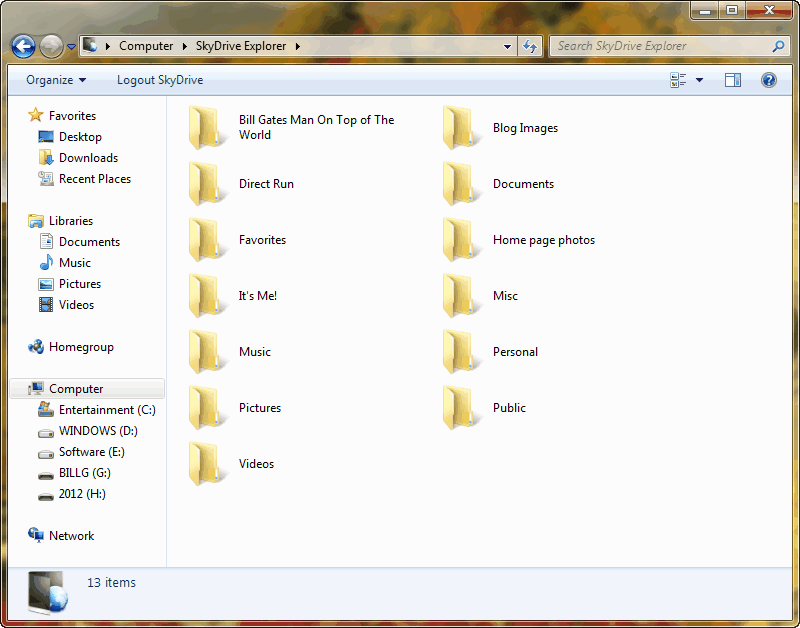The image size is (800, 628).
Task: Open the recent pages dropdown arrow
Action: (x=71, y=46)
